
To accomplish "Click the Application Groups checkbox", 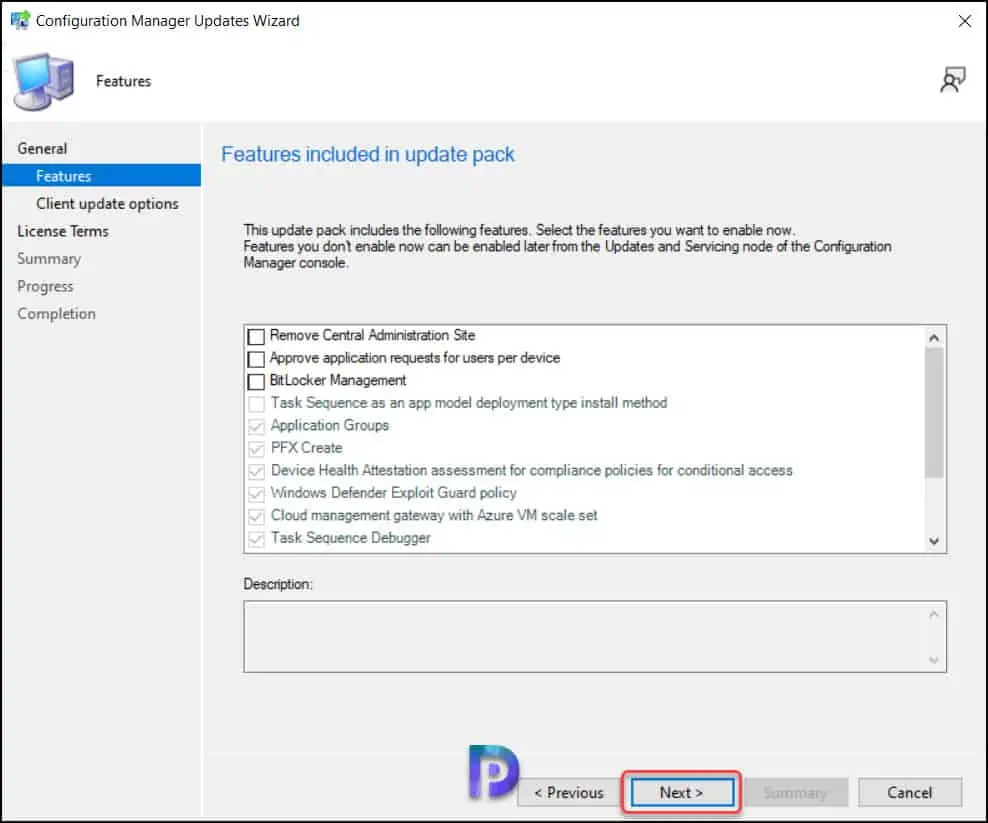I will pyautogui.click(x=256, y=427).
